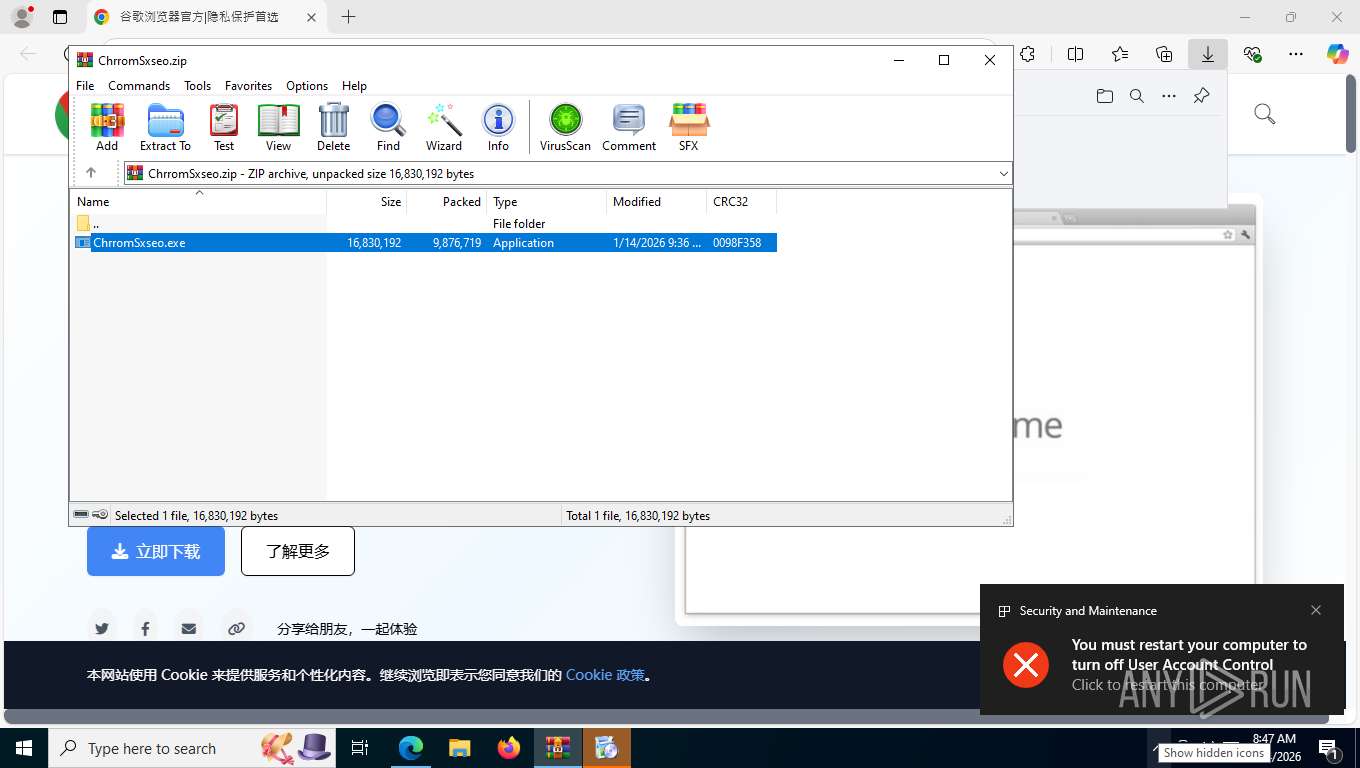
Task: Click the webpage search magnifier icon
Action: 1264,114
